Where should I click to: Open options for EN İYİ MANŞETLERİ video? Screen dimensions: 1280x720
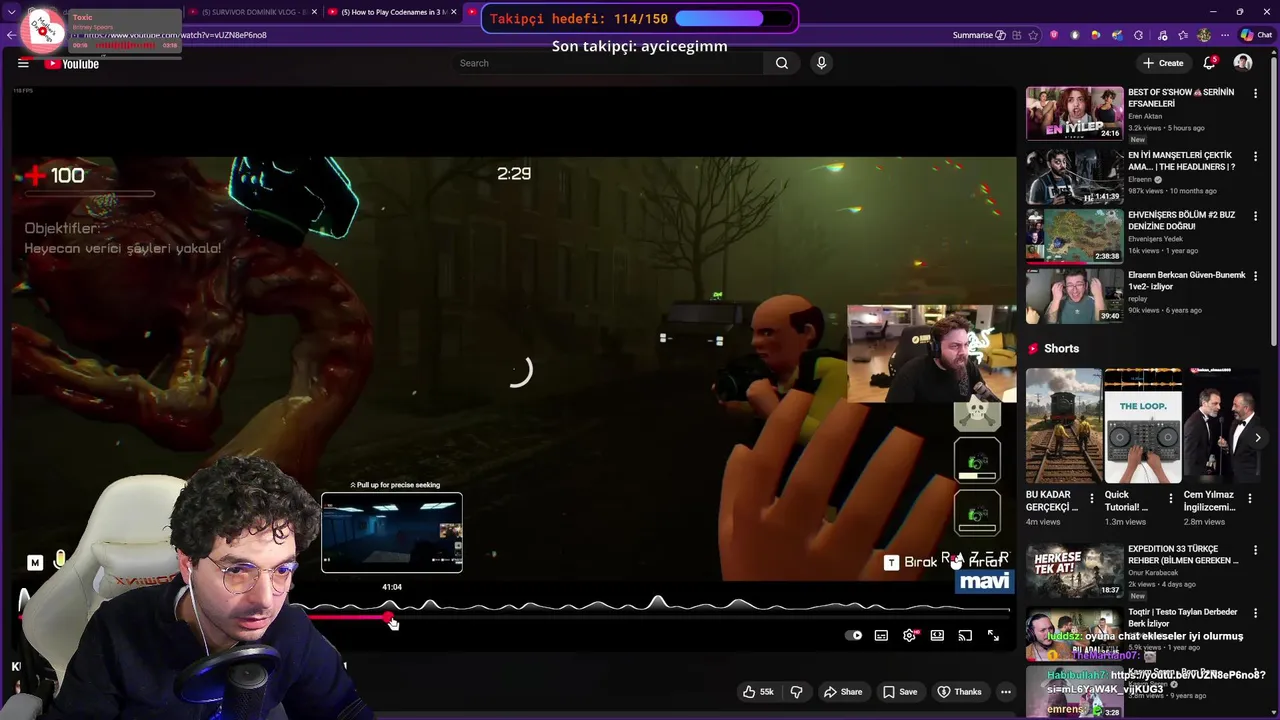1256,156
